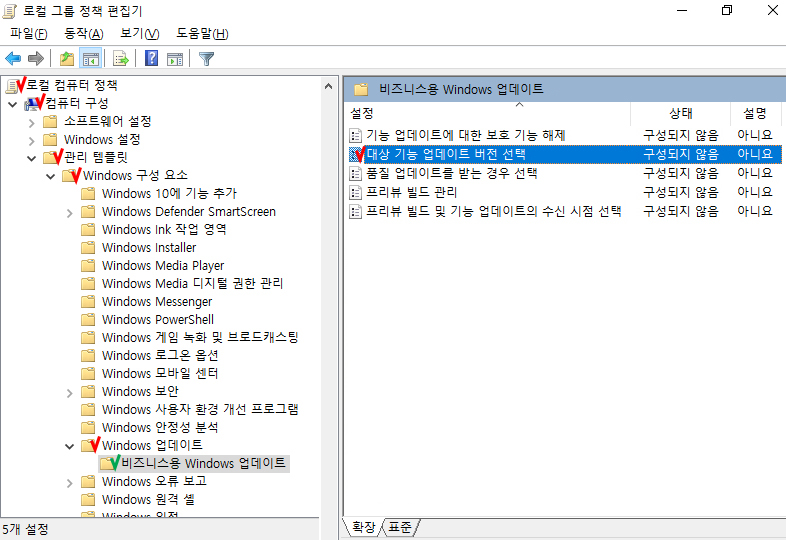
Task: Click the Export list toolbar icon
Action: (x=121, y=59)
